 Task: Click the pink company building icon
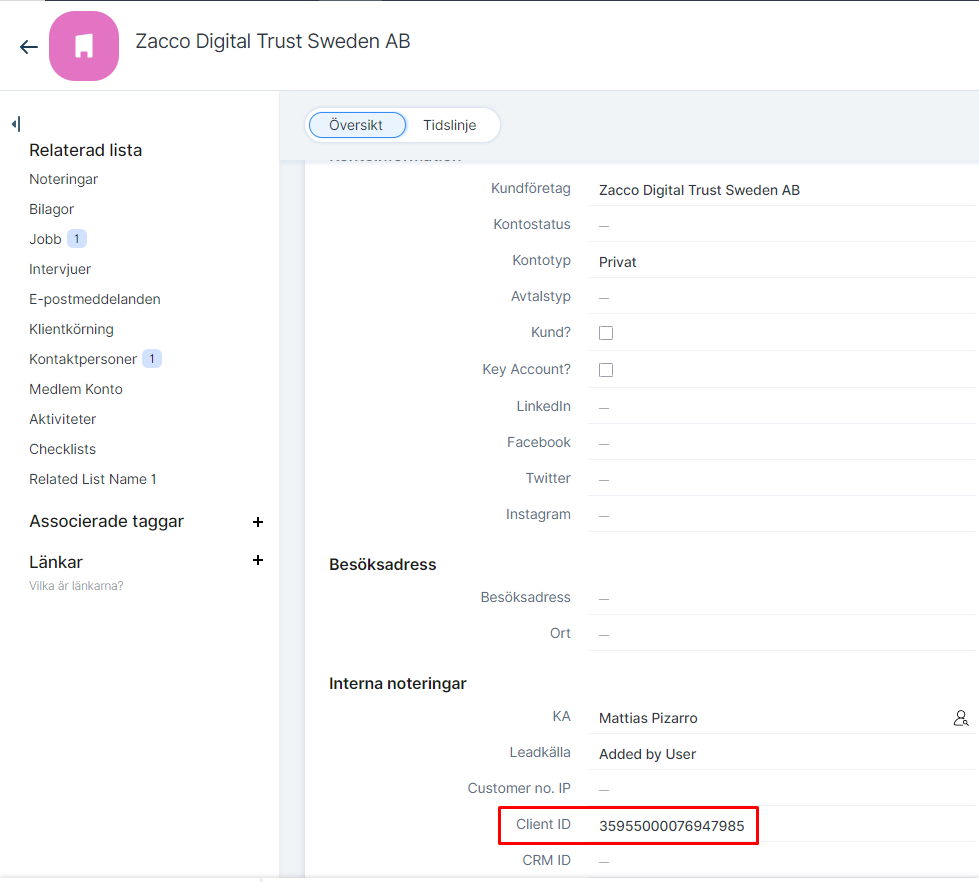click(84, 46)
